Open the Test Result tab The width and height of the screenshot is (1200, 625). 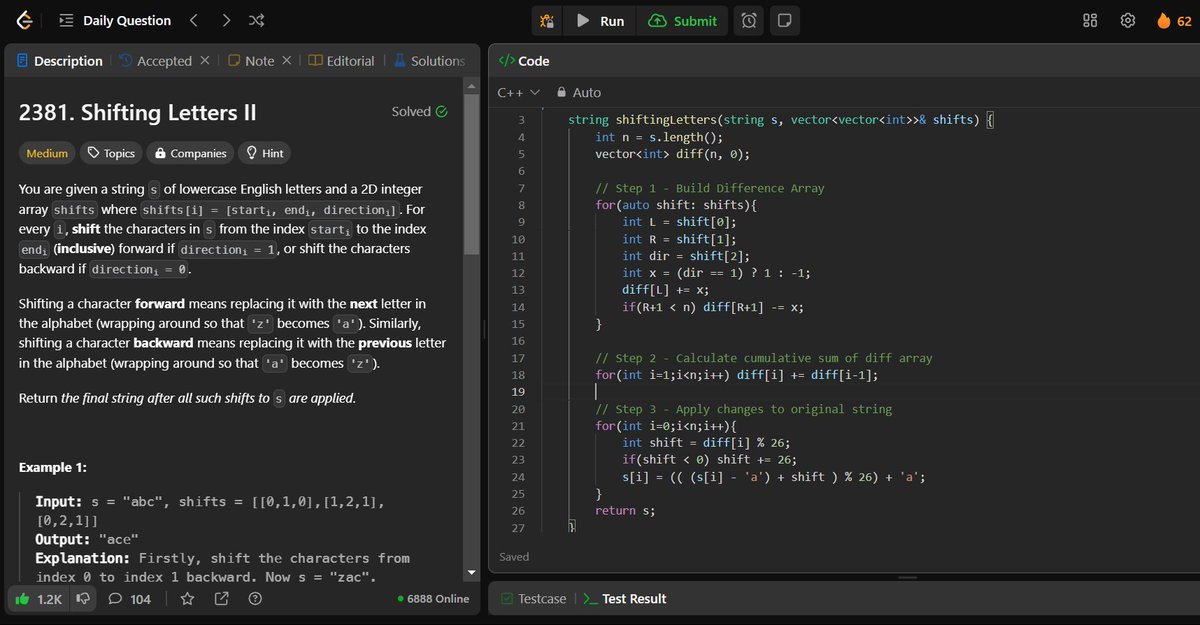coord(625,599)
